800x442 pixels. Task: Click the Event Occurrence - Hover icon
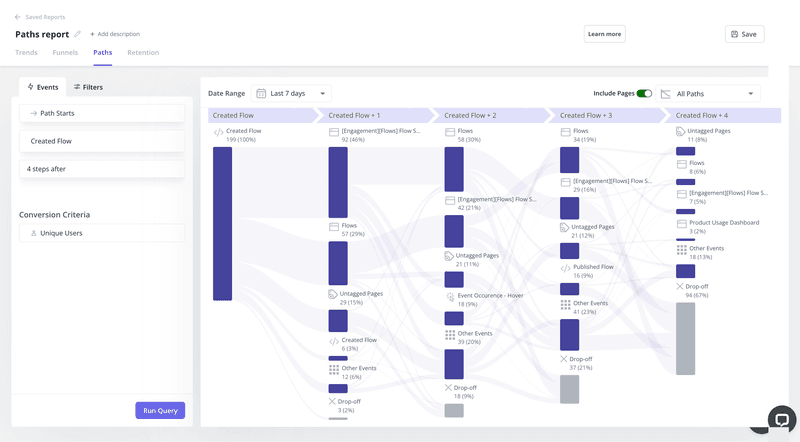tap(450, 298)
